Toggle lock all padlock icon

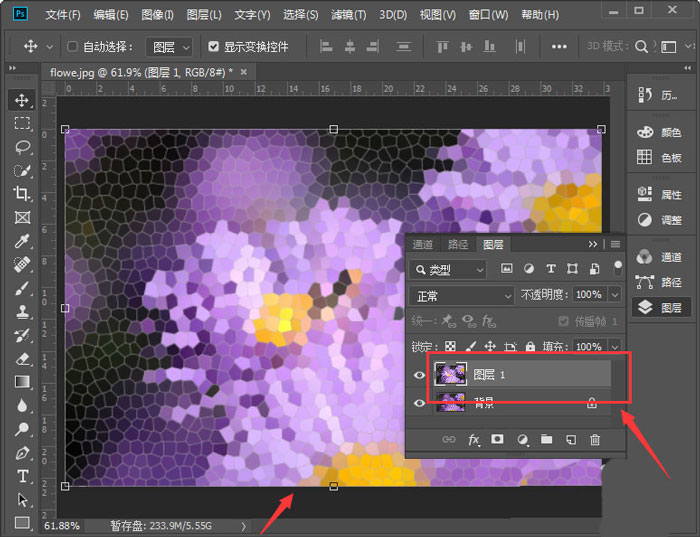click(530, 347)
